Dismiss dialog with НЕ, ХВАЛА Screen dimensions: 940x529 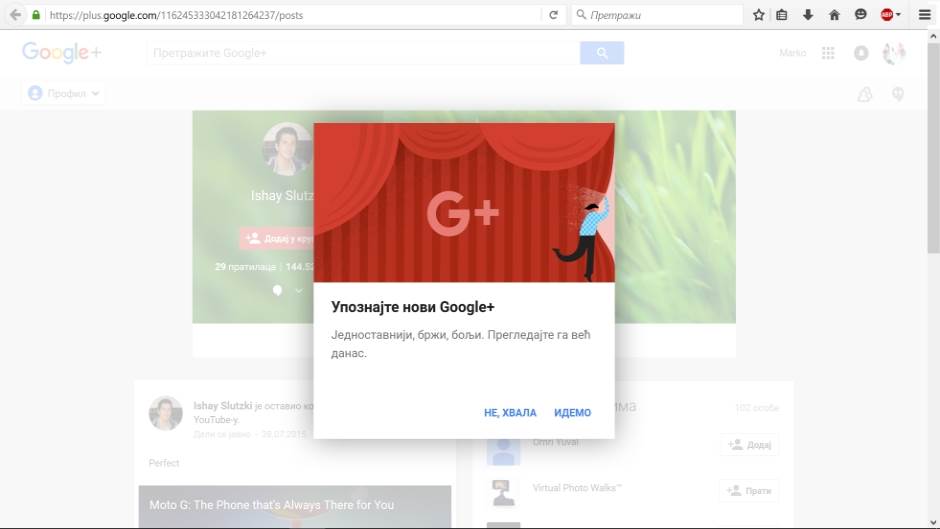510,413
